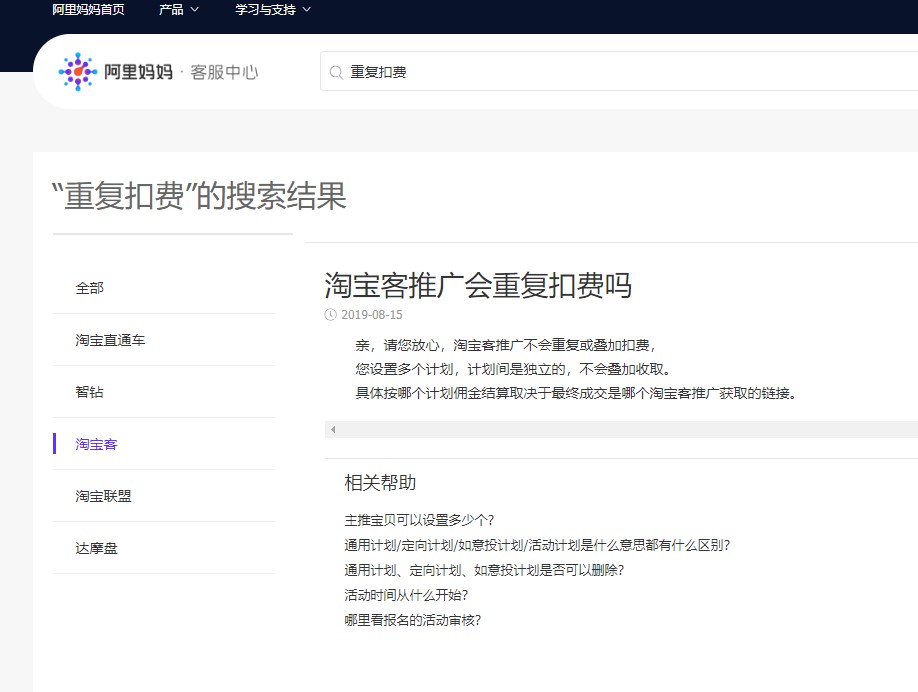
Task: Switch to the 淘宝联盟 category
Action: [104, 496]
